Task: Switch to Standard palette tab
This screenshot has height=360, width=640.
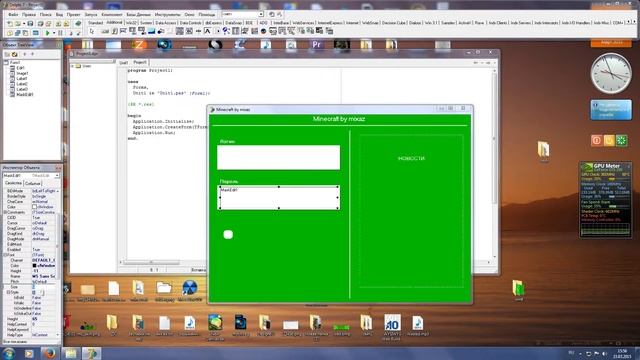Action: pyautogui.click(x=96, y=23)
